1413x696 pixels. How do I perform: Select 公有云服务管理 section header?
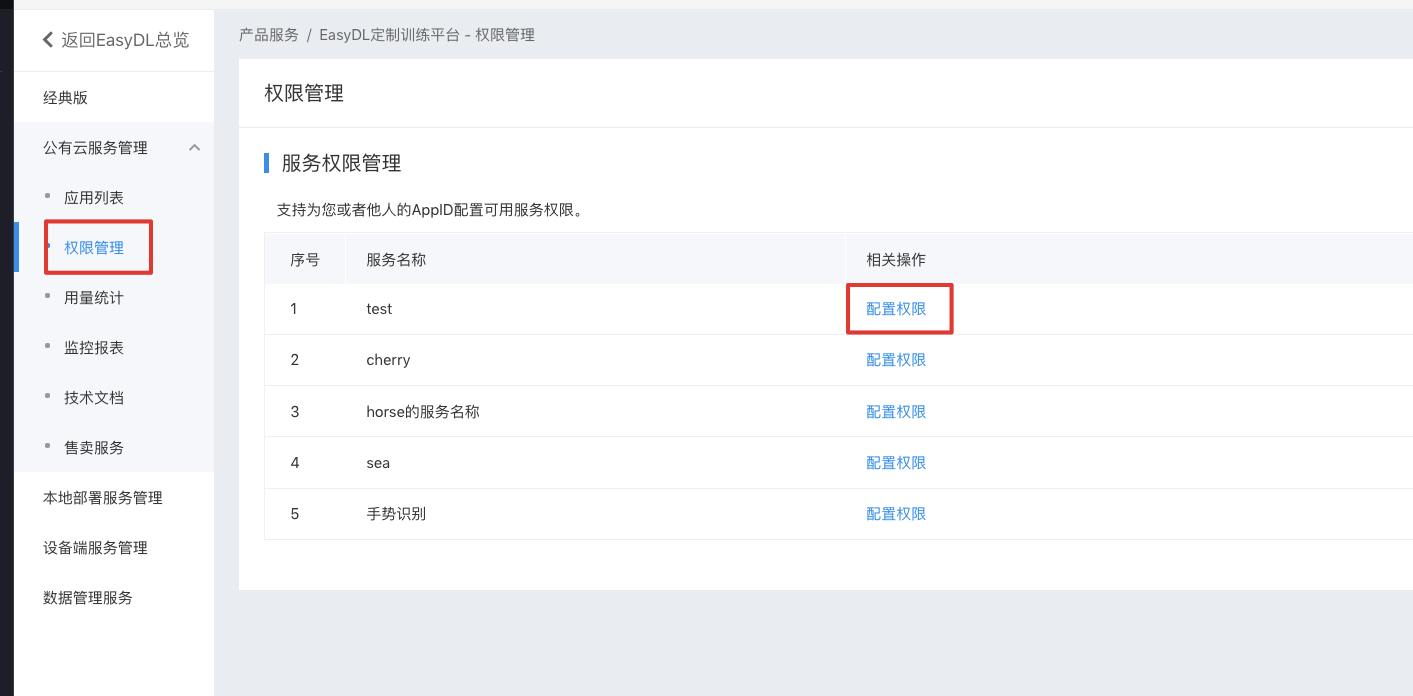coord(95,148)
